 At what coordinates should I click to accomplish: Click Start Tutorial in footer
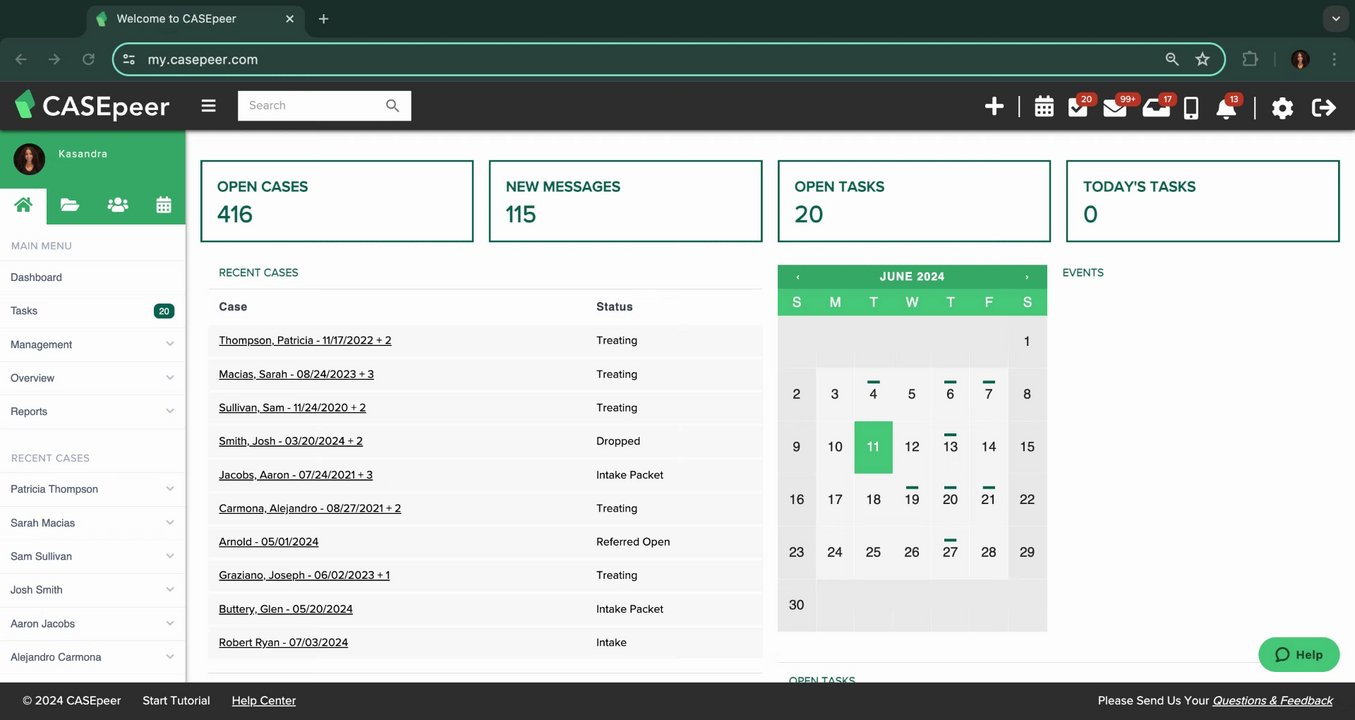tap(176, 701)
